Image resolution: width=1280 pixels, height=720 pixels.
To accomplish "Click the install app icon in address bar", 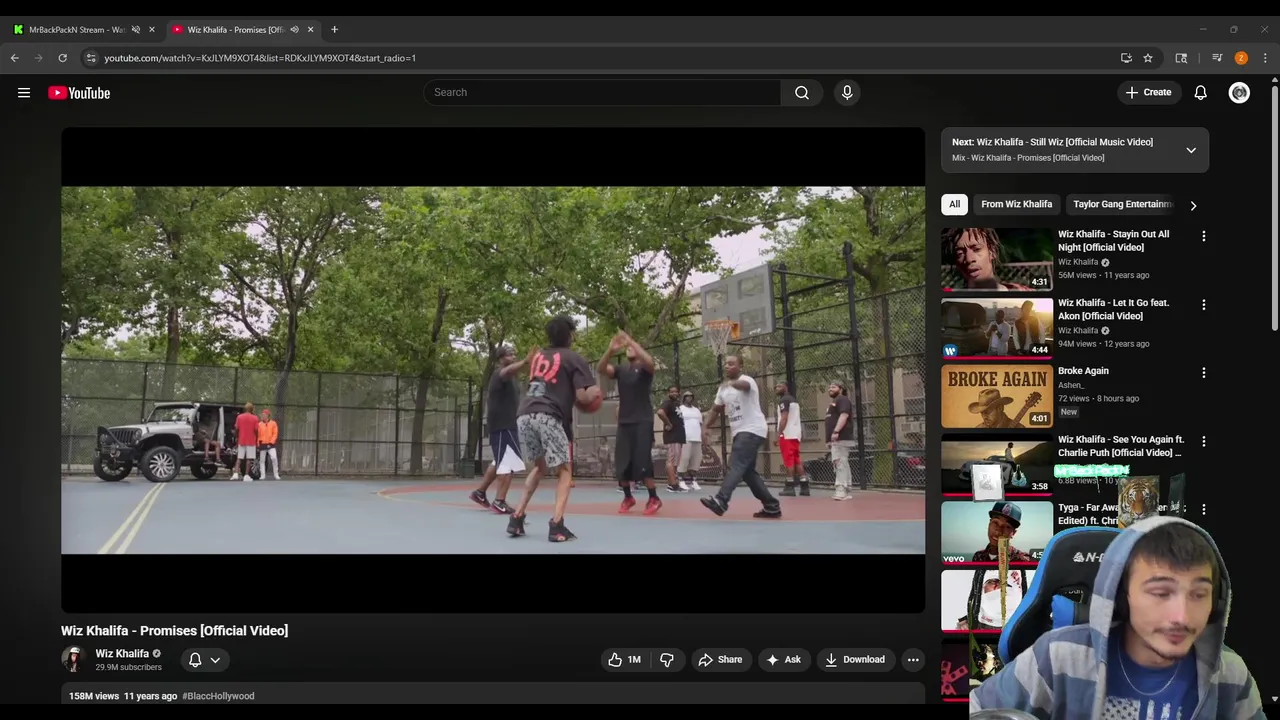I will coord(1126,58).
